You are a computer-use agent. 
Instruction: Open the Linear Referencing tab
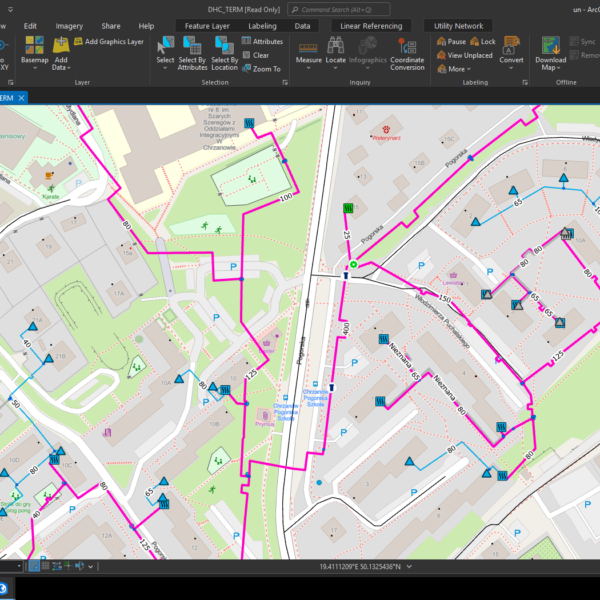(371, 25)
